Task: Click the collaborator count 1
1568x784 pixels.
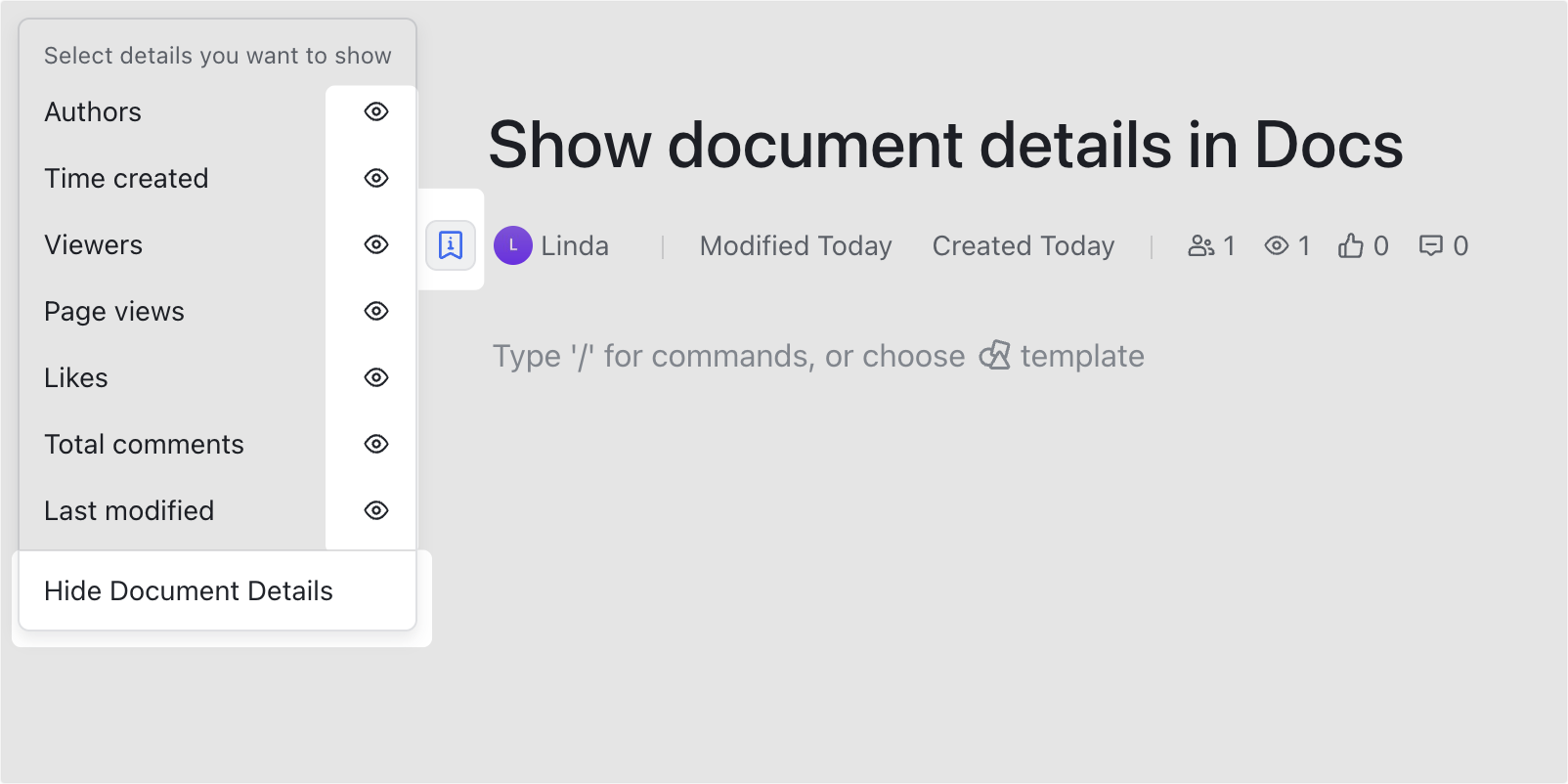Action: (1229, 245)
